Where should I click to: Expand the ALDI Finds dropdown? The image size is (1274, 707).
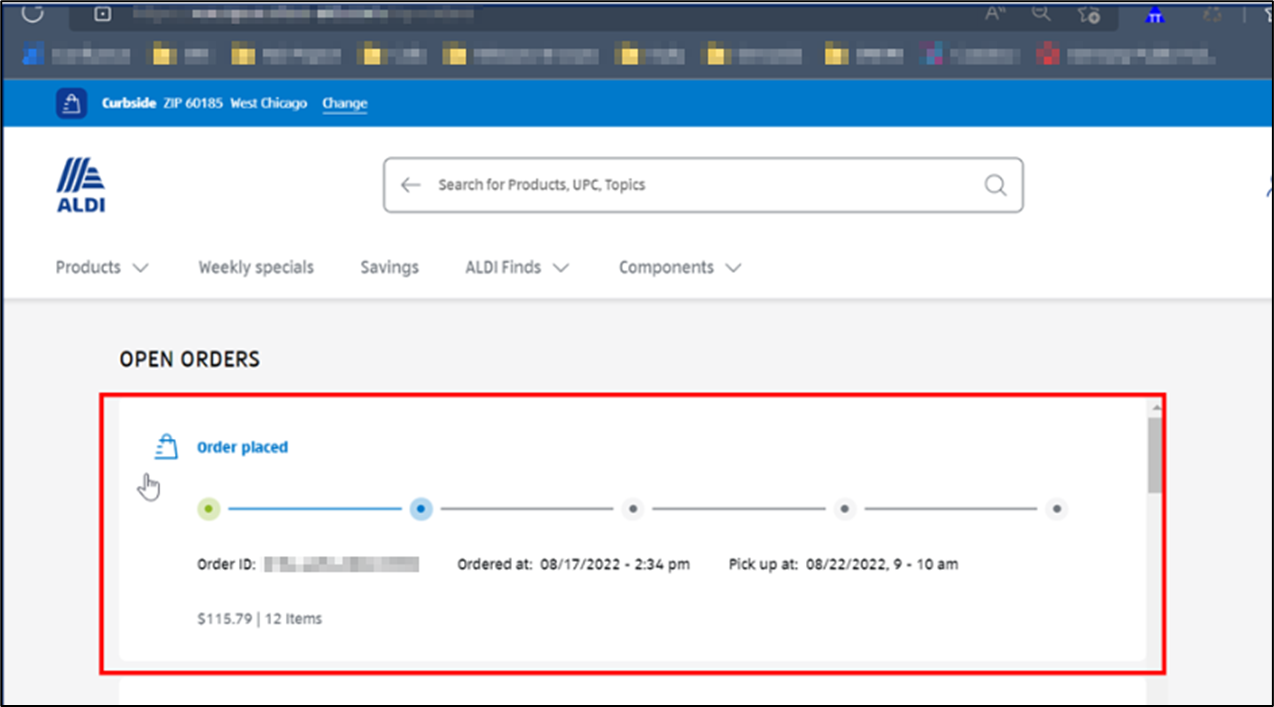517,267
